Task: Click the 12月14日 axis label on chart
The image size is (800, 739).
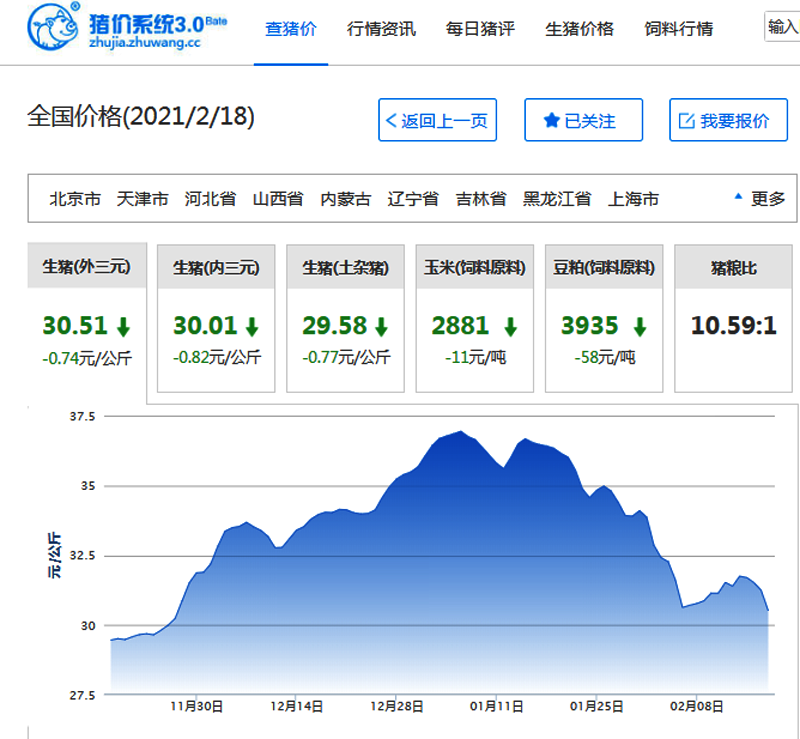Action: 296,706
